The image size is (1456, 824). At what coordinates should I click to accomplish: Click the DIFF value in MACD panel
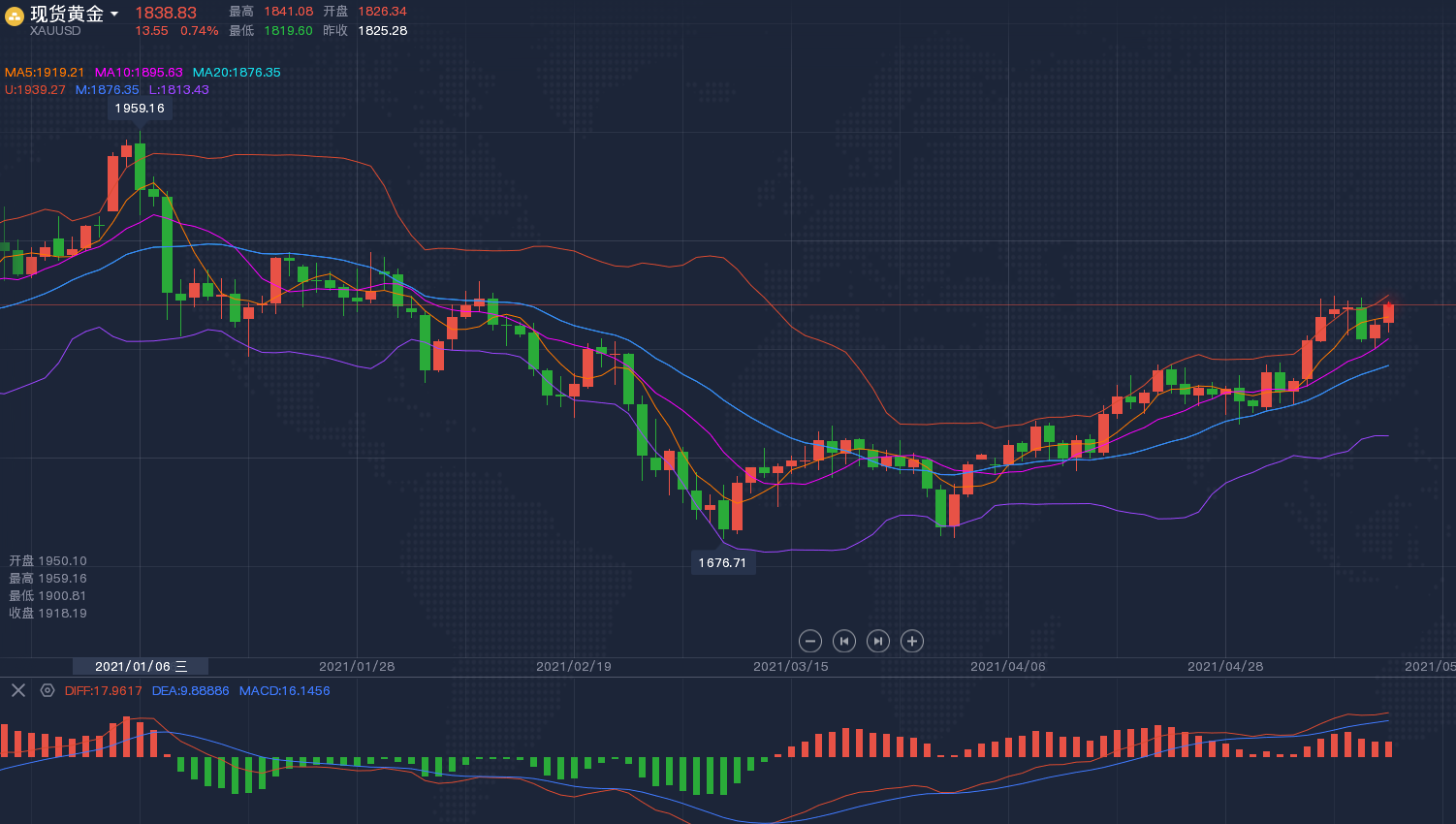point(103,691)
